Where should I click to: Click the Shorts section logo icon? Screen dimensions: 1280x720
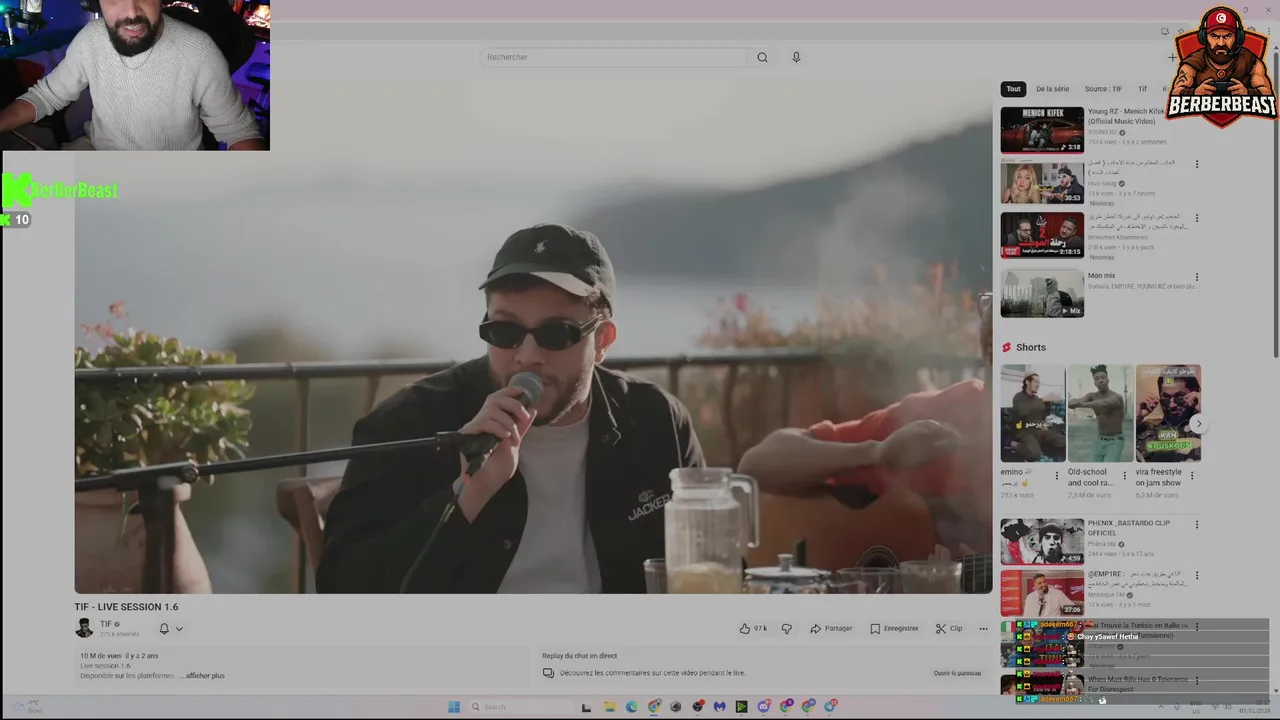click(x=1007, y=347)
